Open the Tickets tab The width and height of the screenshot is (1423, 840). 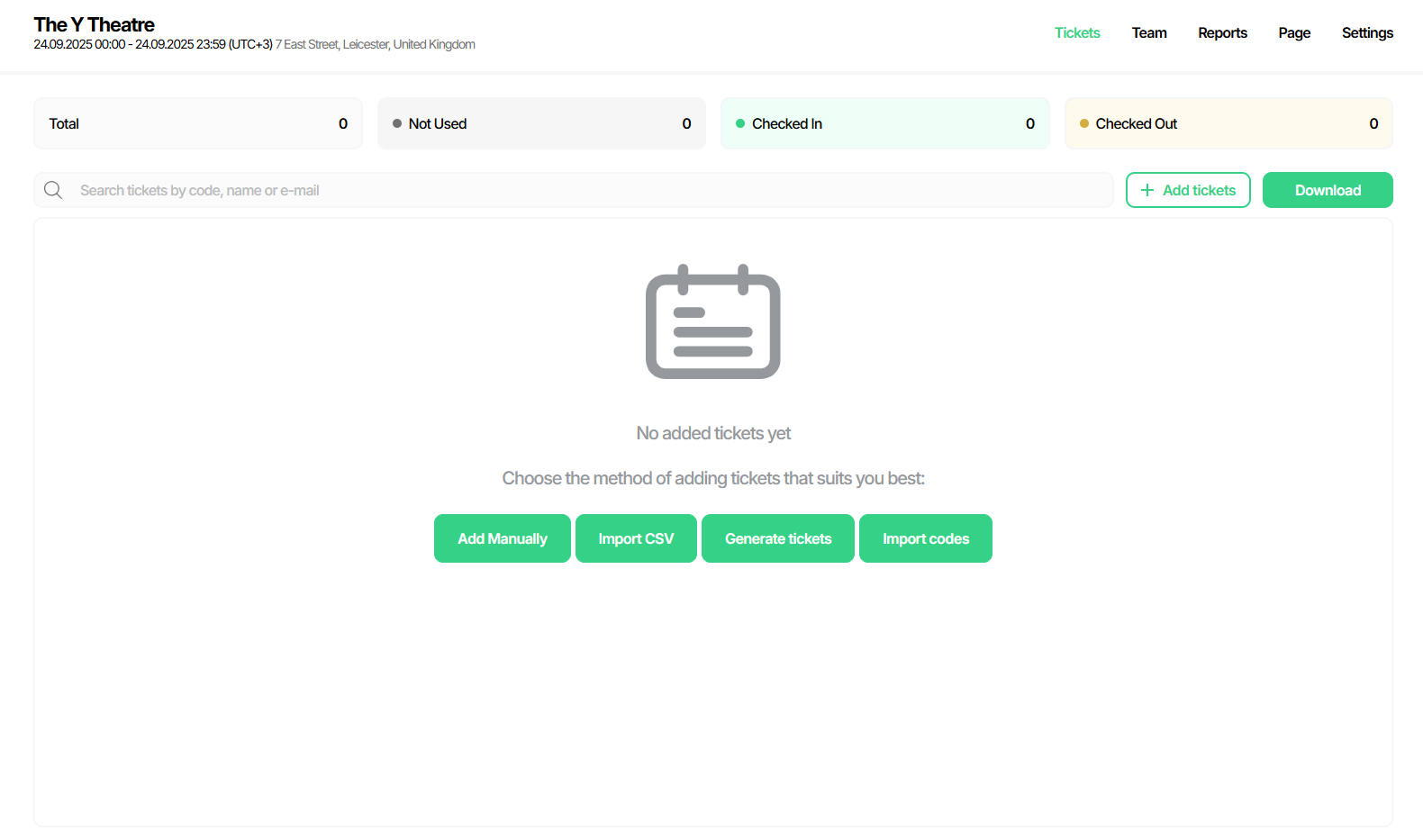click(1077, 32)
